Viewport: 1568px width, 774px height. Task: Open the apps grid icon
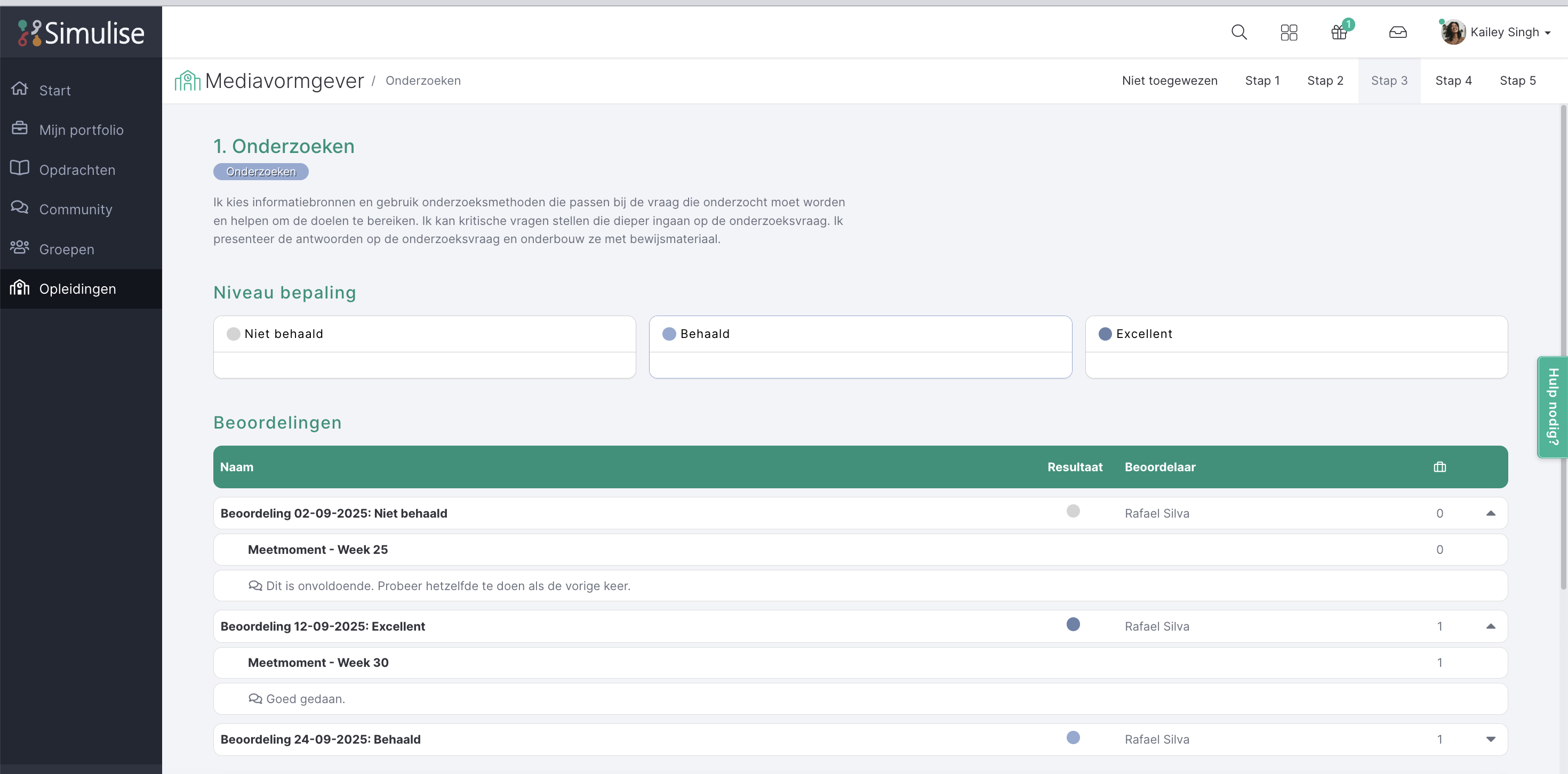[1289, 32]
